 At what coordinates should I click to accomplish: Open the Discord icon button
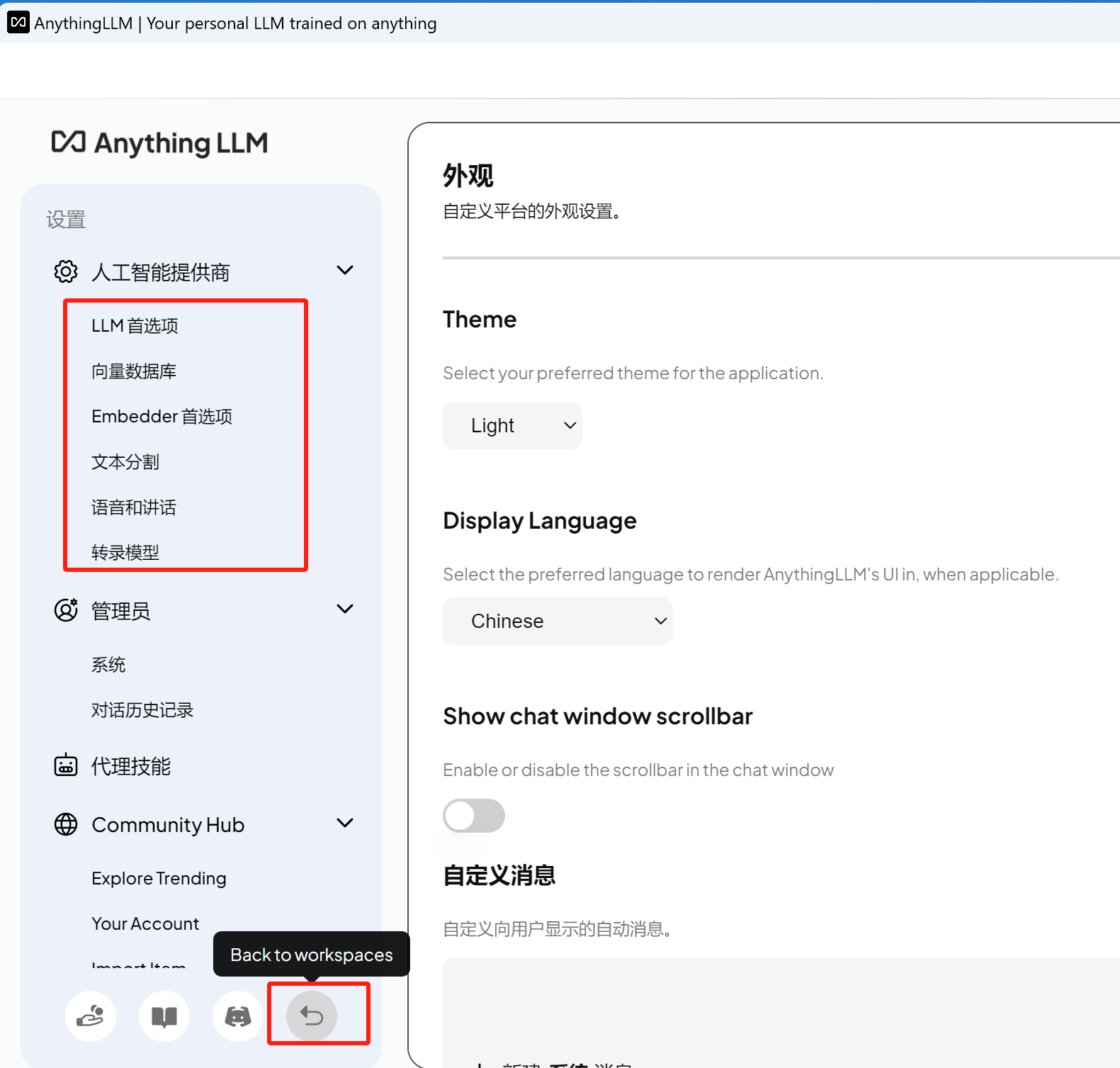coord(238,1016)
